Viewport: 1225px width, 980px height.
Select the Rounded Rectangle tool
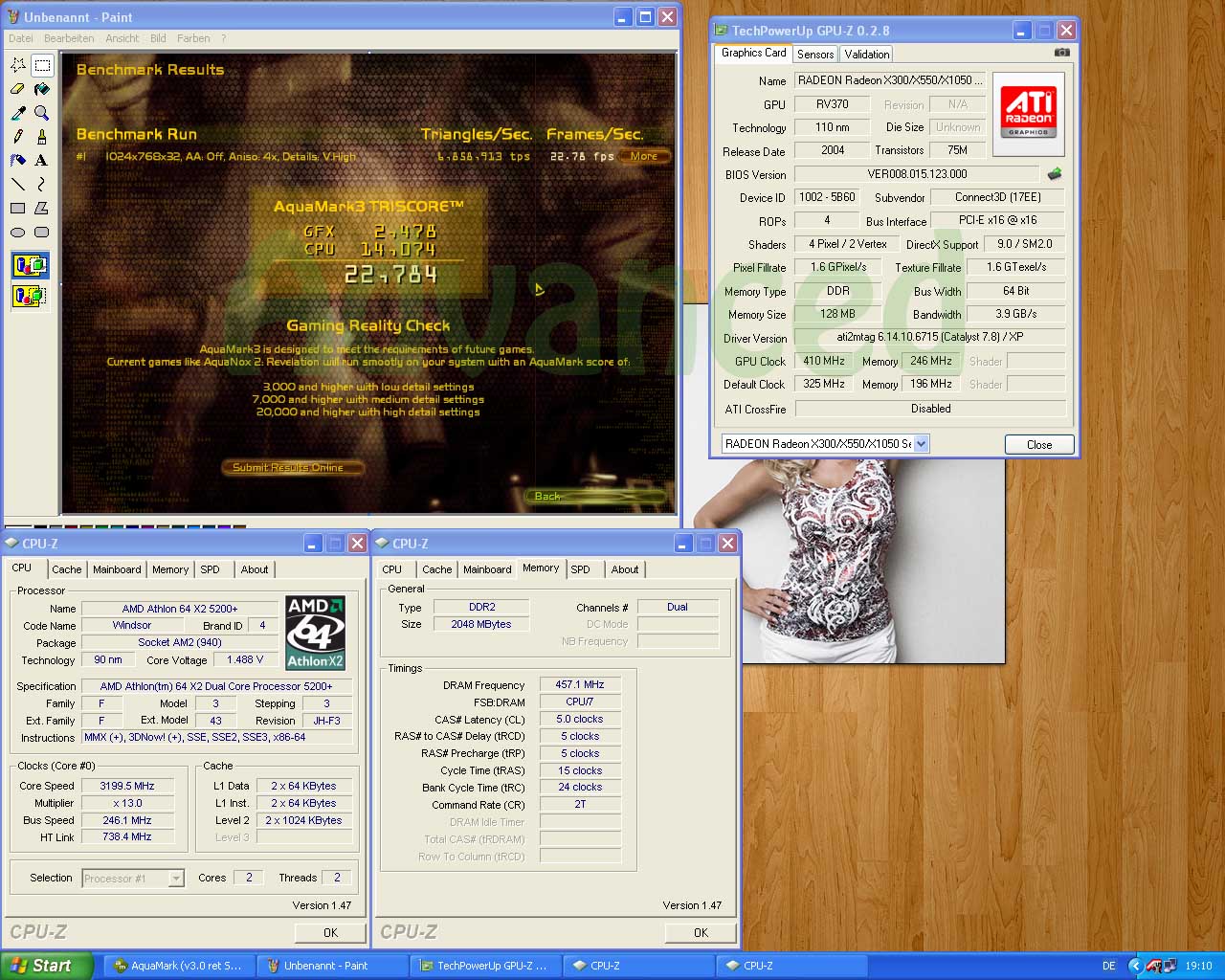tap(42, 233)
